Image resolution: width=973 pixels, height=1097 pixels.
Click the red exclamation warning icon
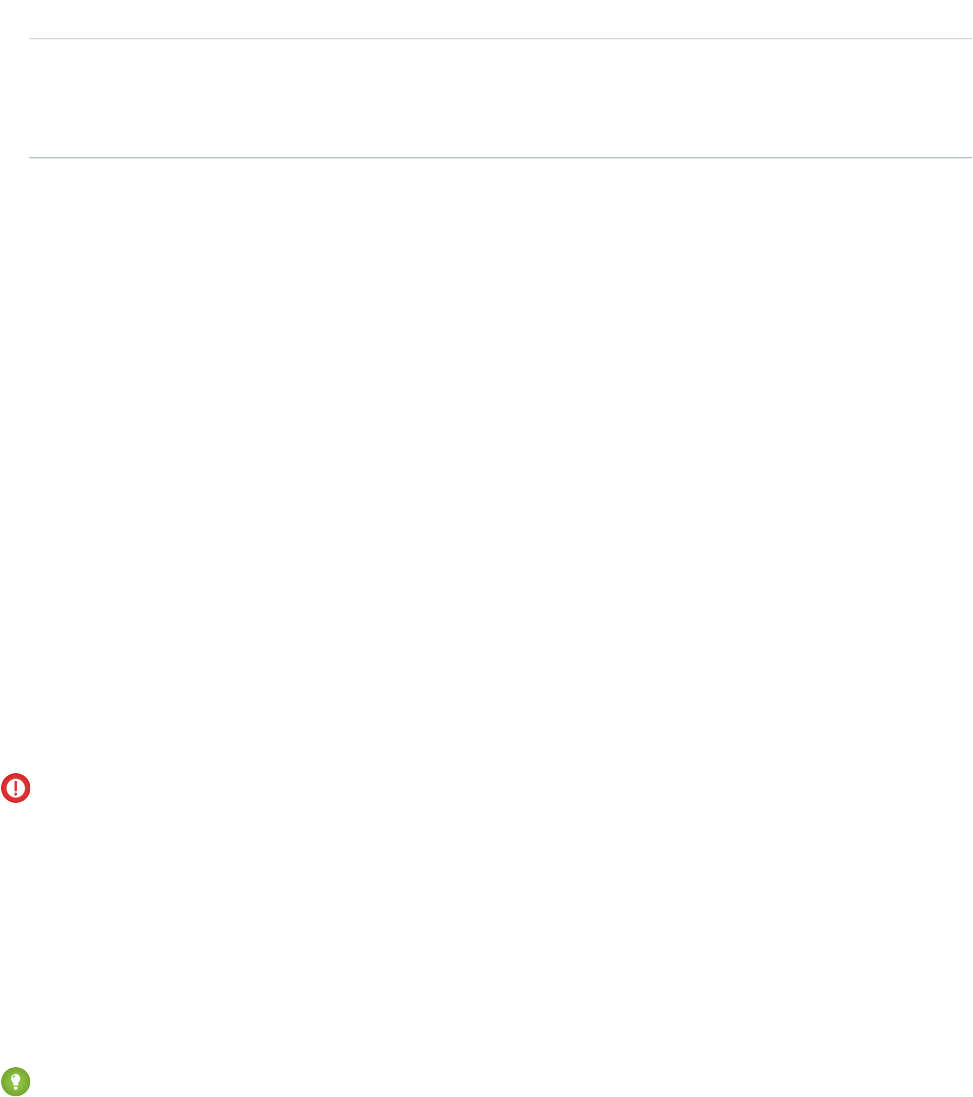click(16, 788)
